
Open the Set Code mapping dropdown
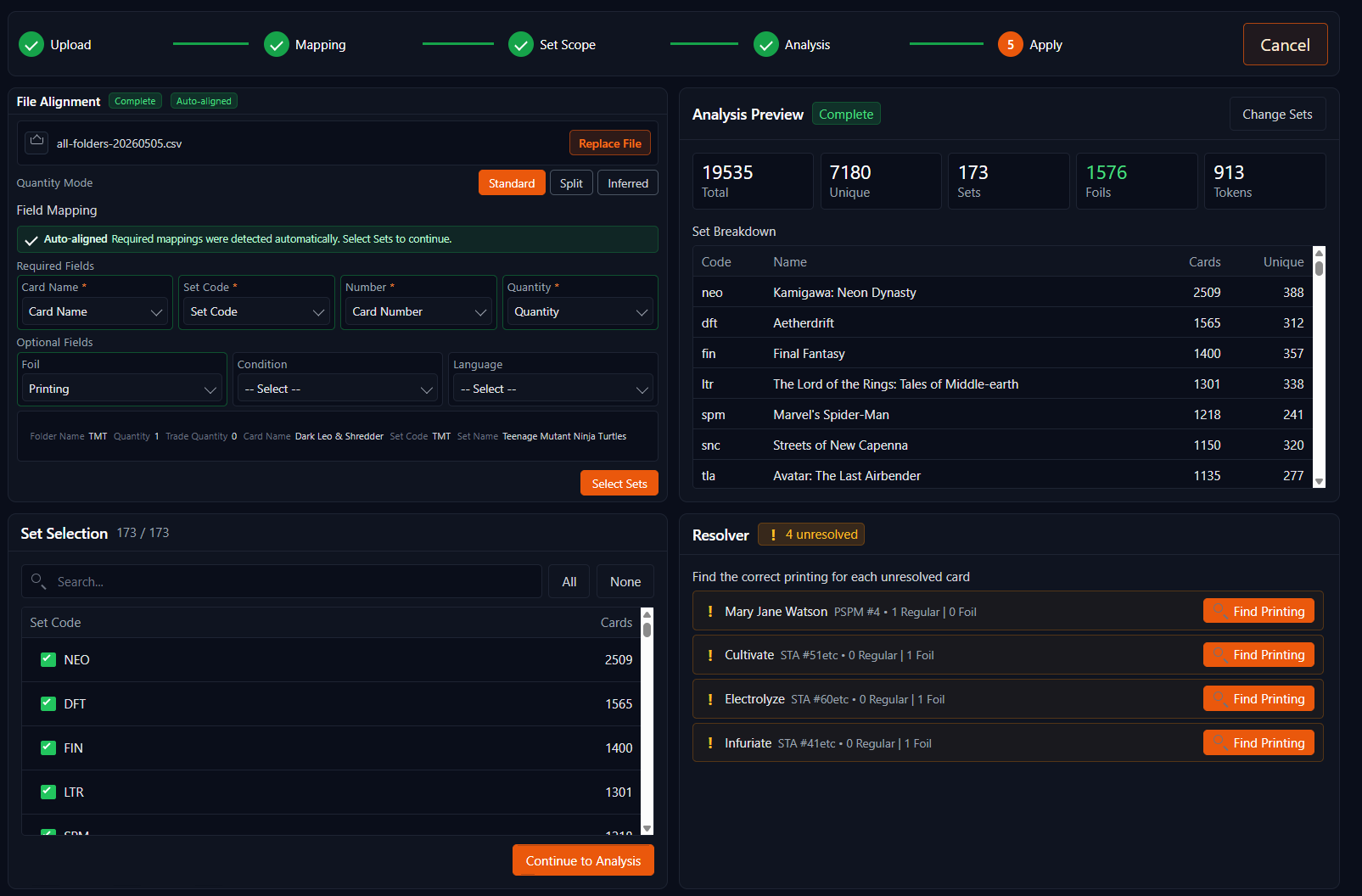coord(257,311)
